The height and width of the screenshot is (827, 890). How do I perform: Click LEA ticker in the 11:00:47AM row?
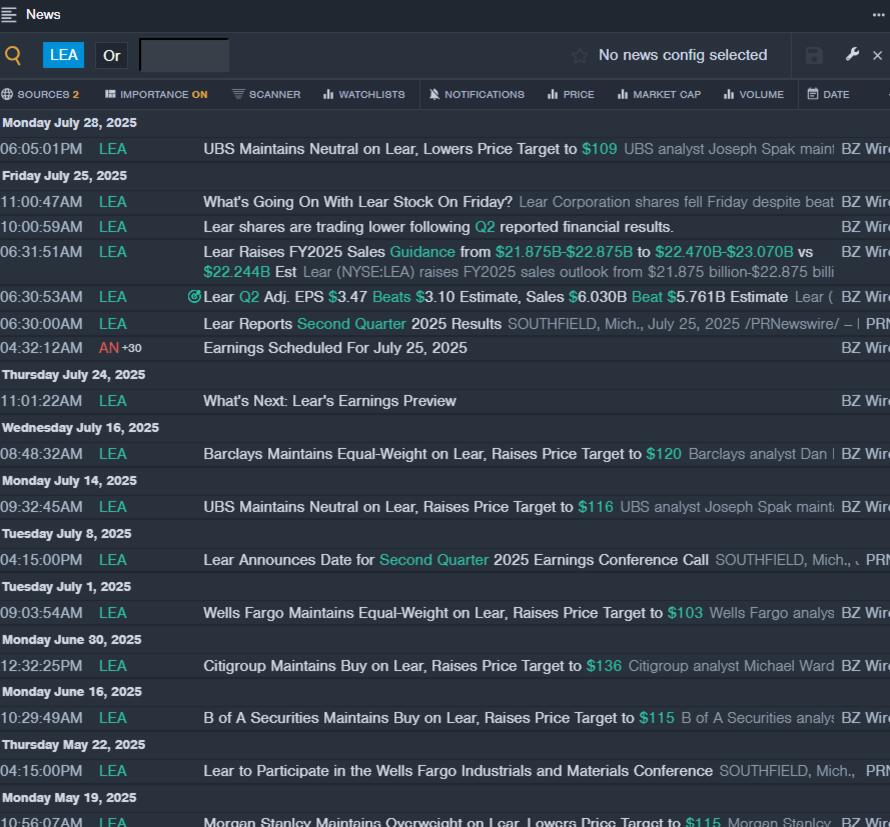pos(112,202)
